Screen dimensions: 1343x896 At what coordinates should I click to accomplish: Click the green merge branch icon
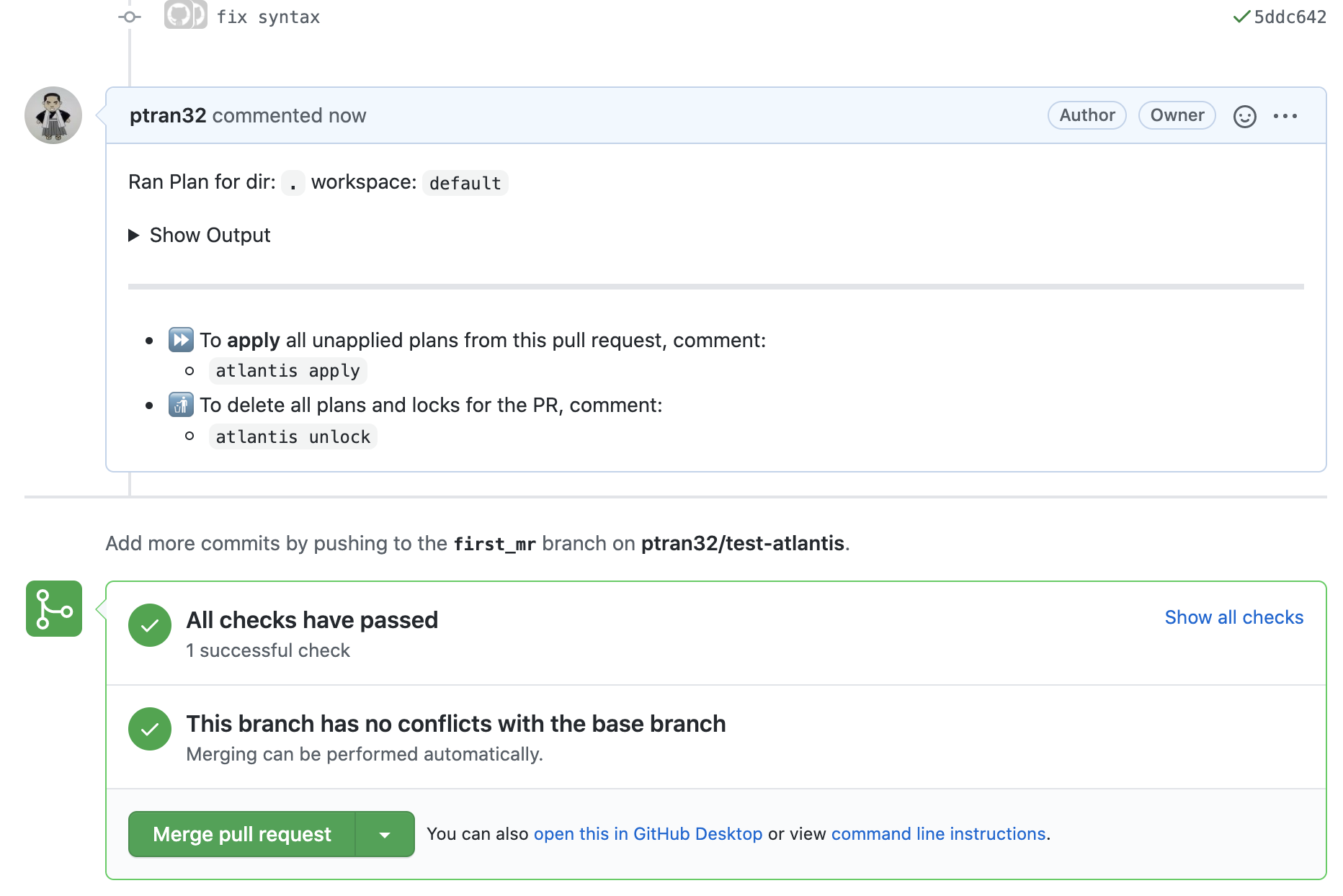(x=54, y=609)
